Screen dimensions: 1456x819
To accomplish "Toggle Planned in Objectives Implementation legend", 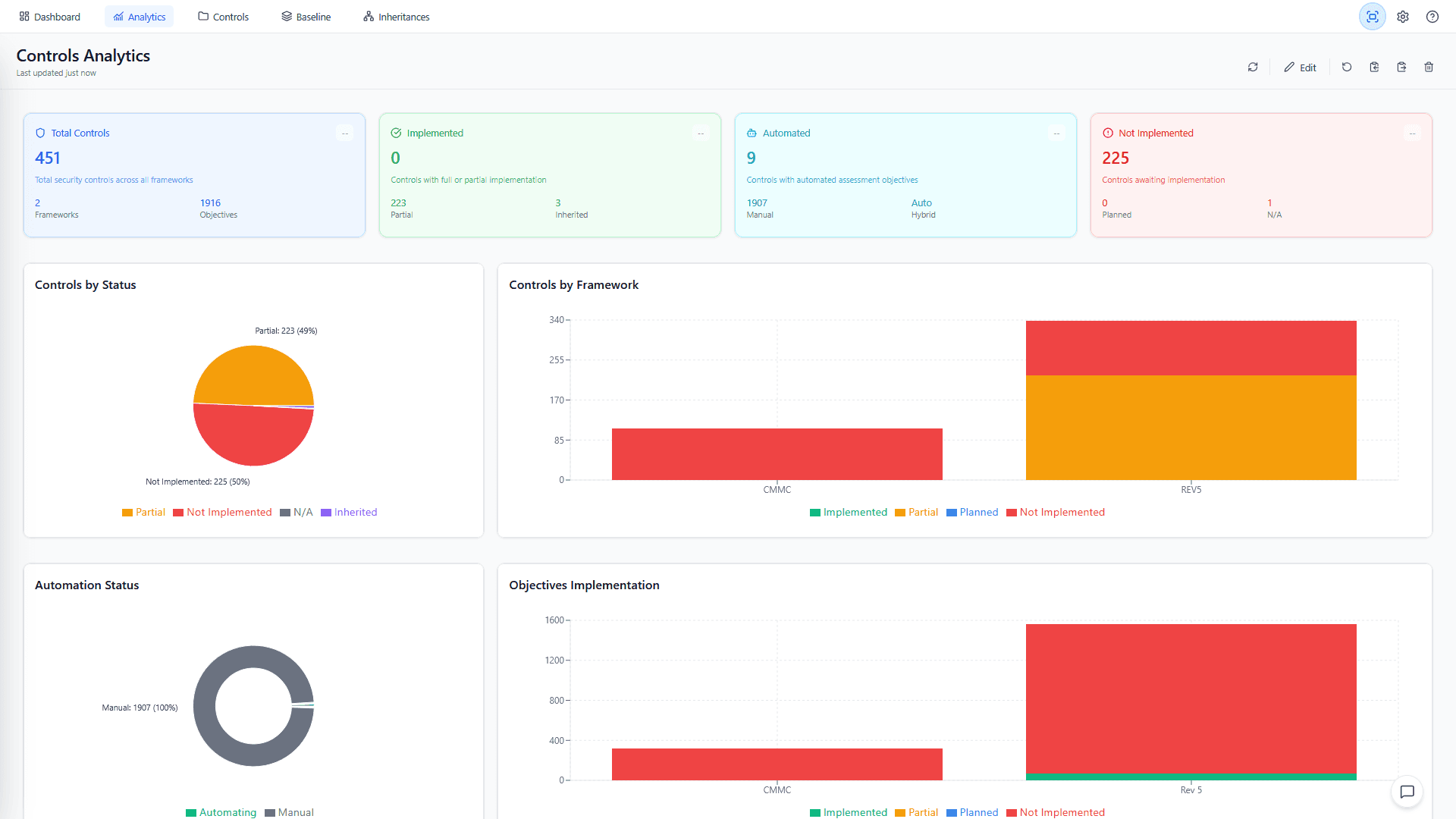I will (x=973, y=812).
